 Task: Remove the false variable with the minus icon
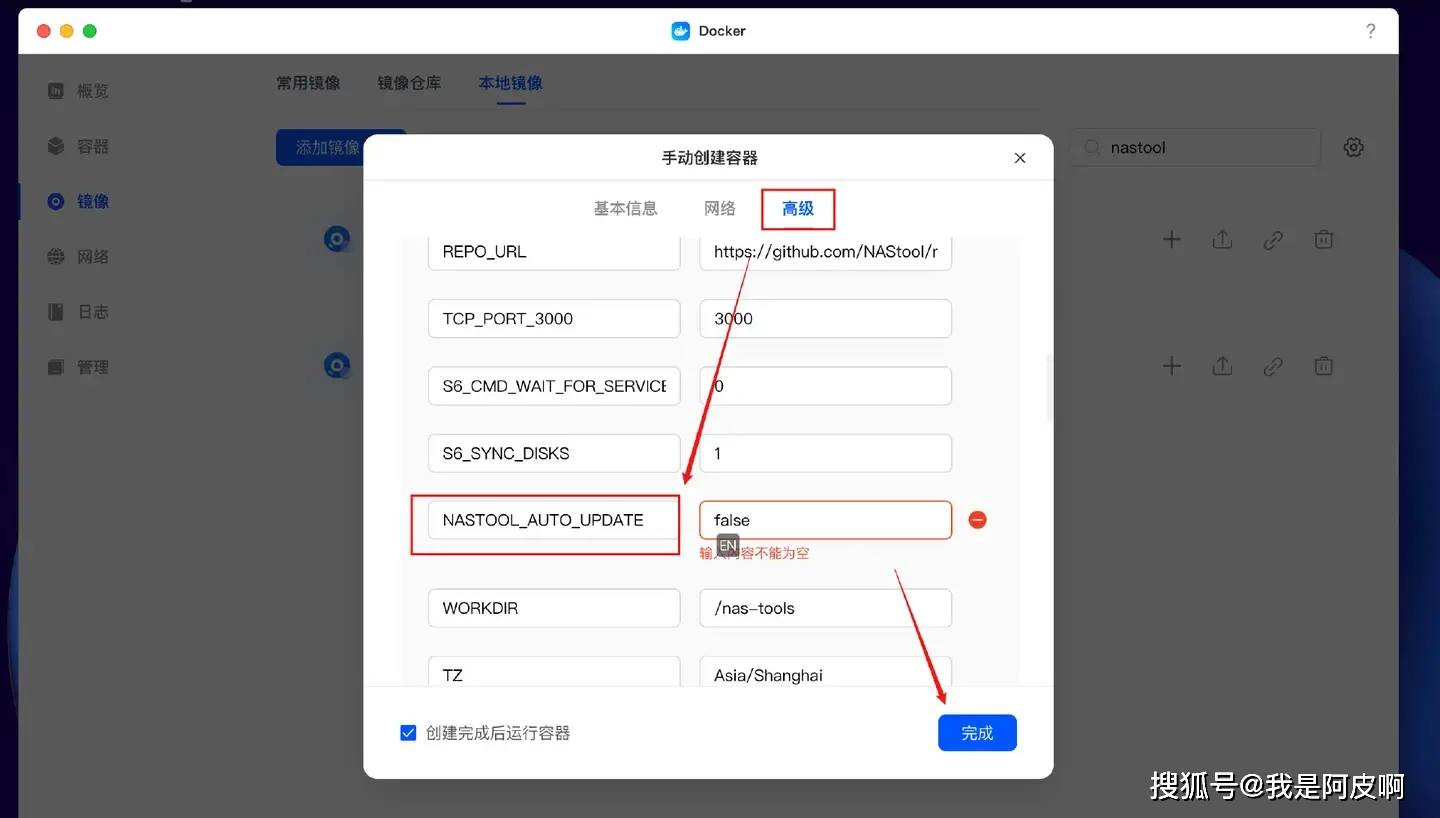tap(977, 519)
